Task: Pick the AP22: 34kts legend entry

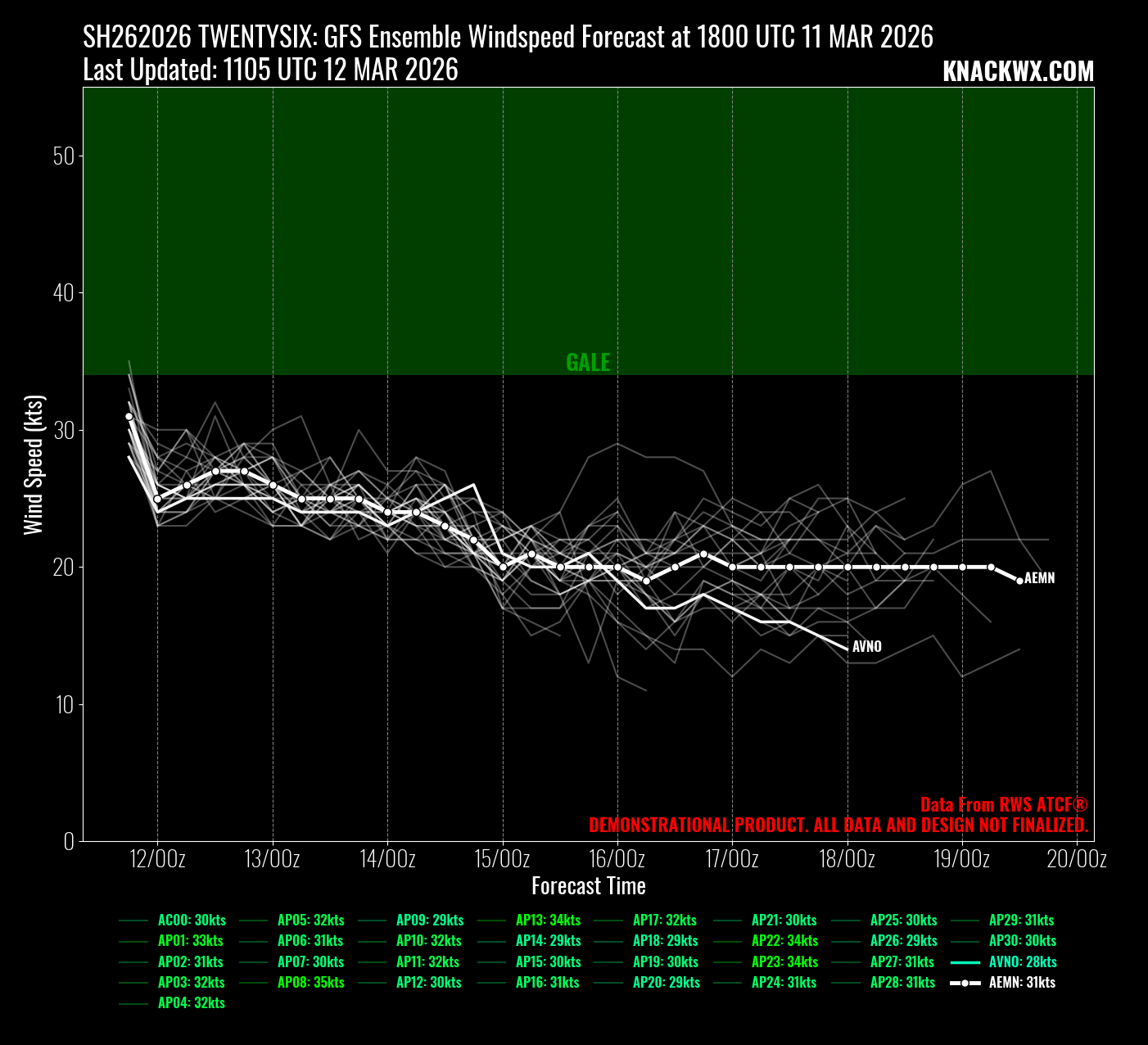Action: [x=784, y=940]
